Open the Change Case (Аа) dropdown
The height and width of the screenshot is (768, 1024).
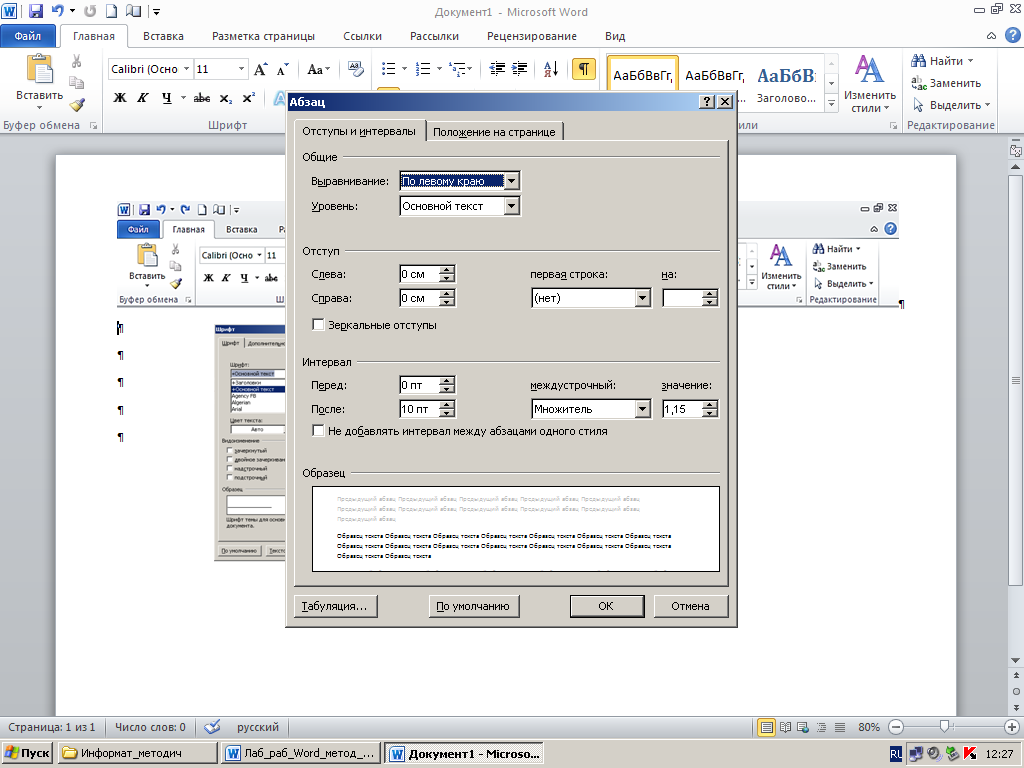(319, 69)
